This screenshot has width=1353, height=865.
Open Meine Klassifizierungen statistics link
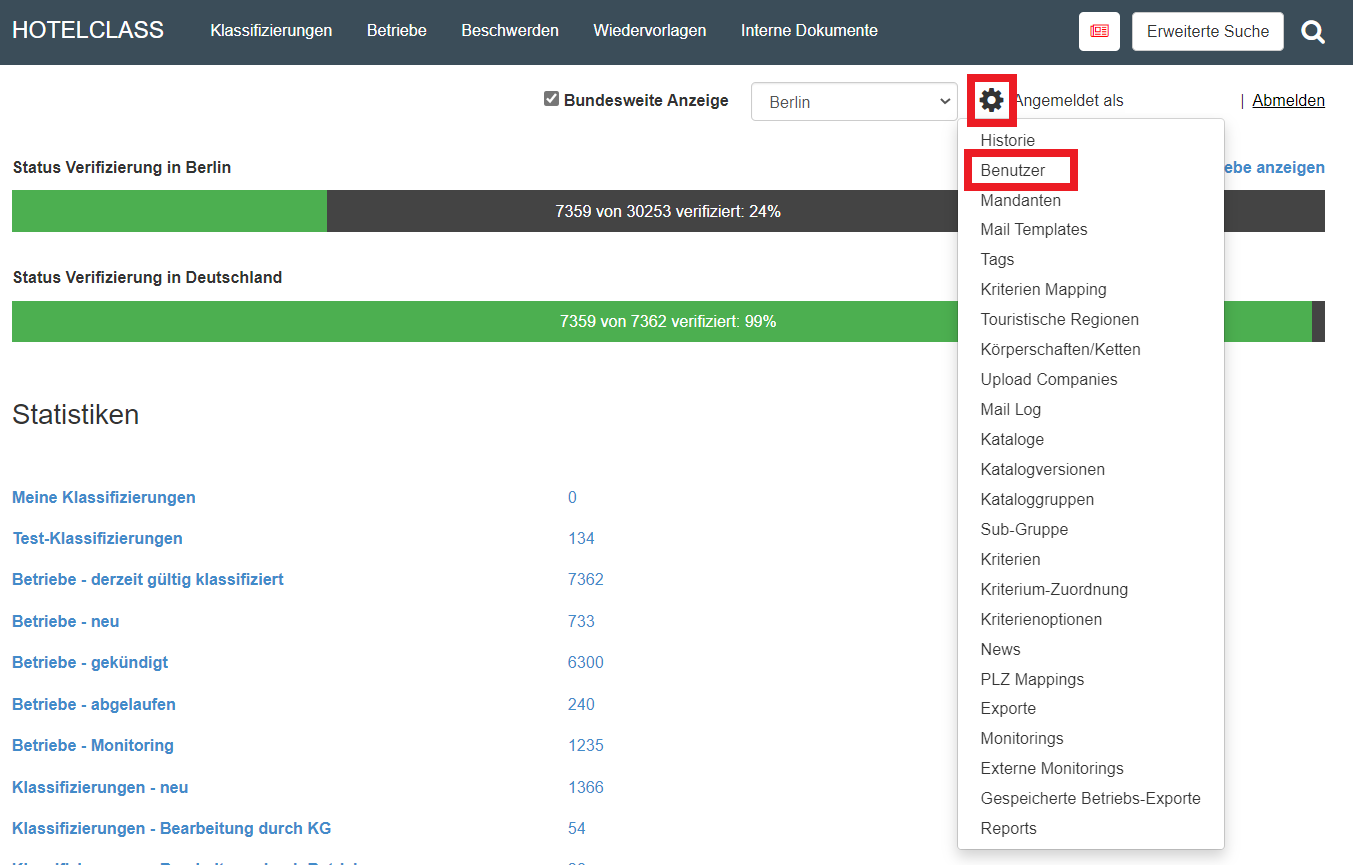(104, 498)
